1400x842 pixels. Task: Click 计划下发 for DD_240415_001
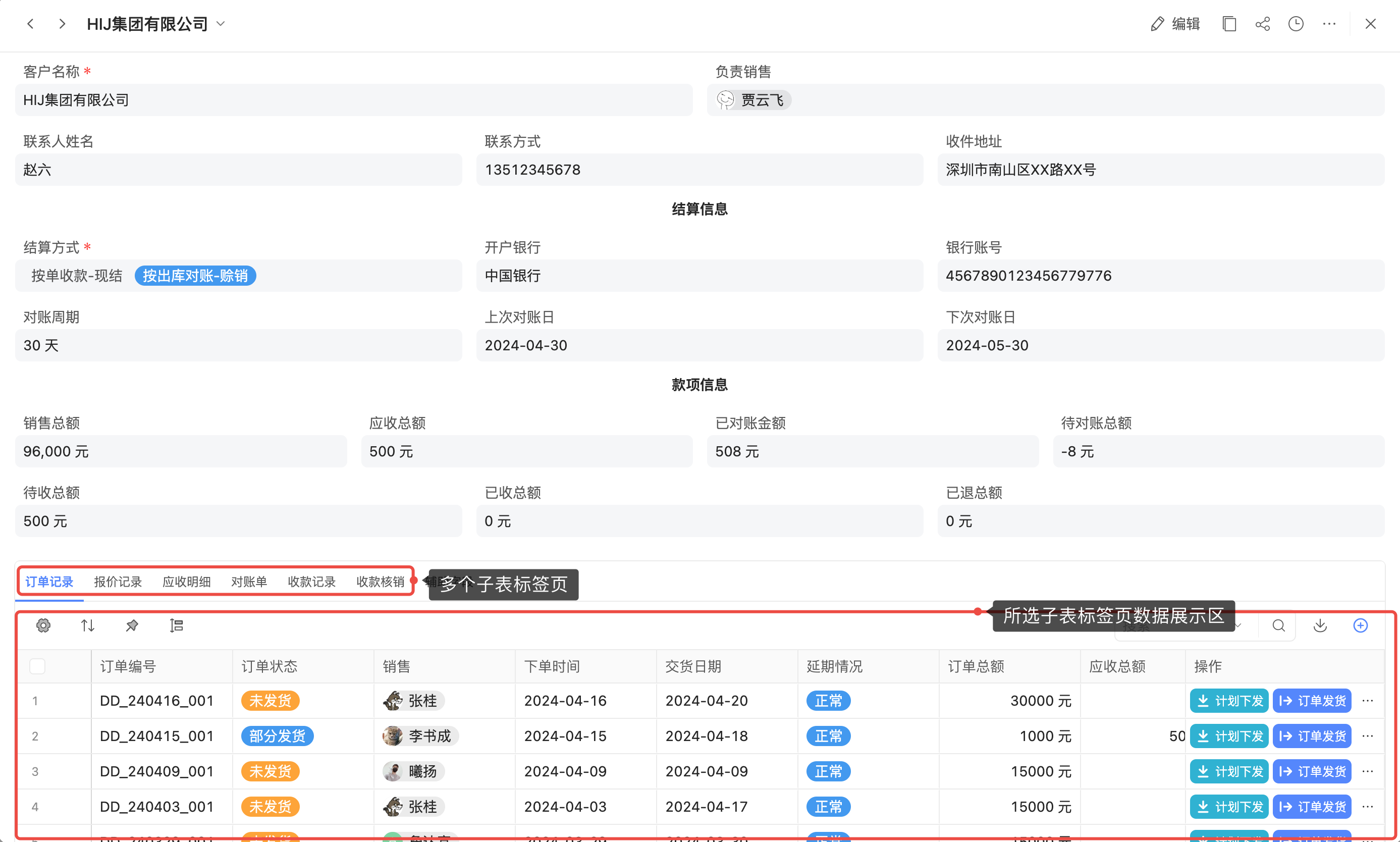tap(1229, 736)
